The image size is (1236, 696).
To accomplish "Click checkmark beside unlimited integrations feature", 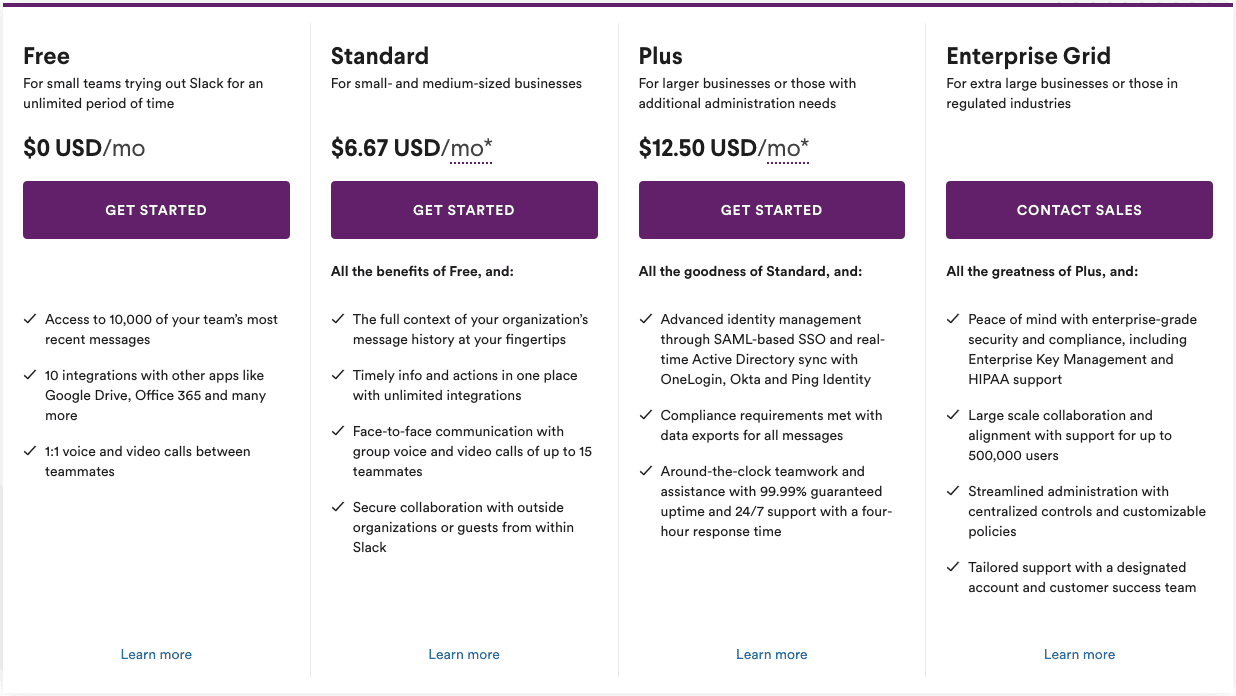I will tap(338, 376).
